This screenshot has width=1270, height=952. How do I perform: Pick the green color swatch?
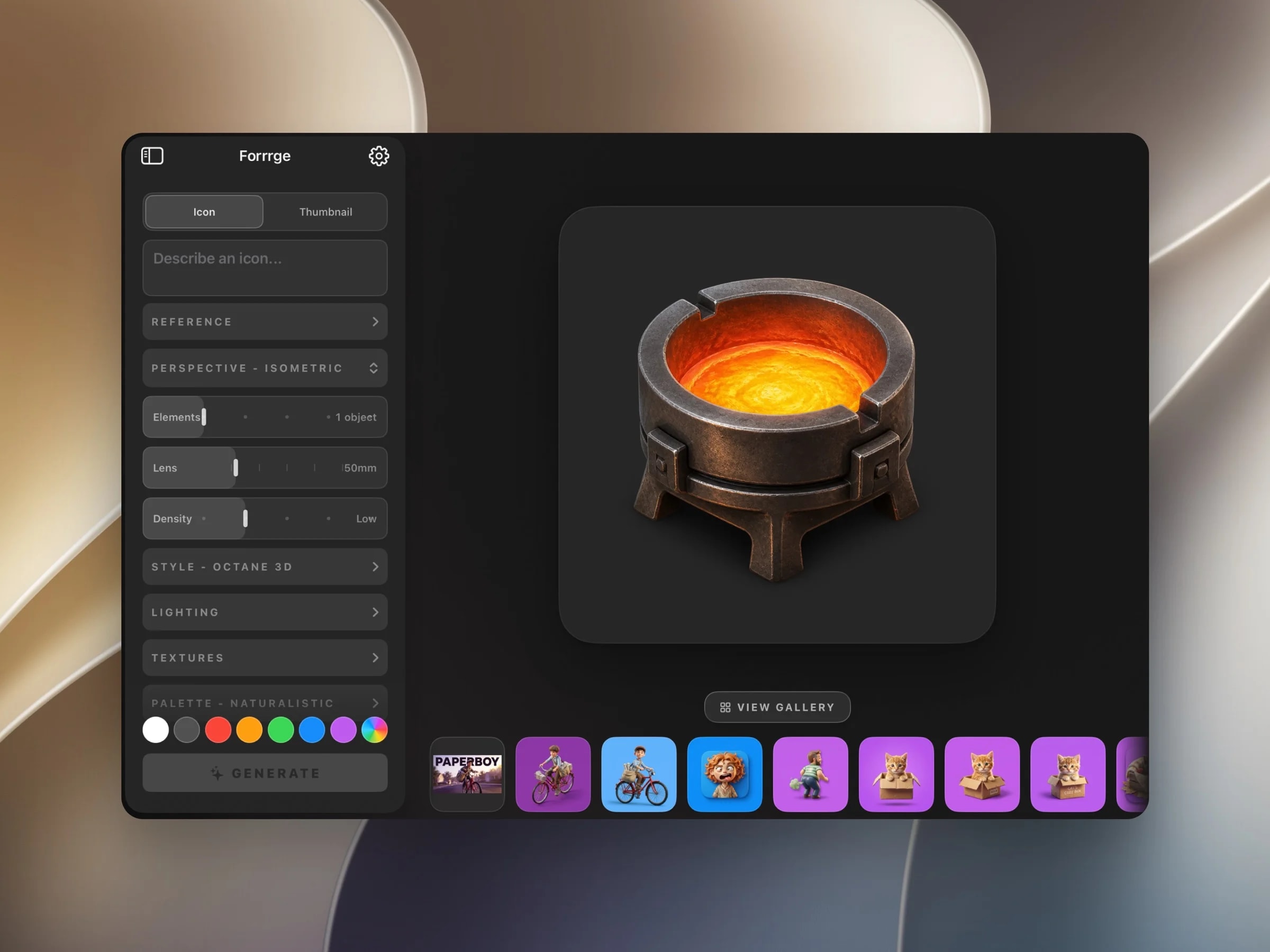click(281, 730)
